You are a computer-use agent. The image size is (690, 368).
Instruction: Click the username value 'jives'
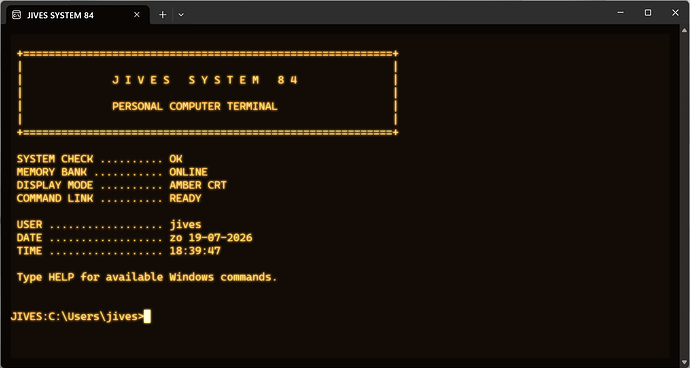185,225
